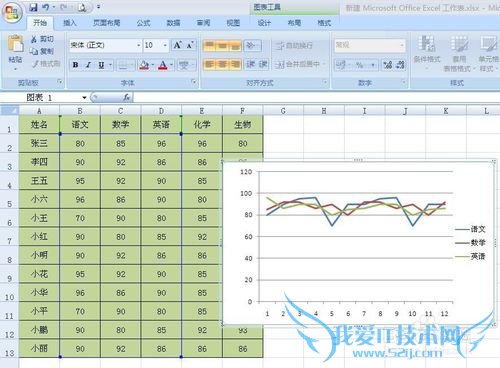Switch to the Data (数据) tab
Image resolution: width=500 pixels, height=368 pixels.
pos(173,23)
